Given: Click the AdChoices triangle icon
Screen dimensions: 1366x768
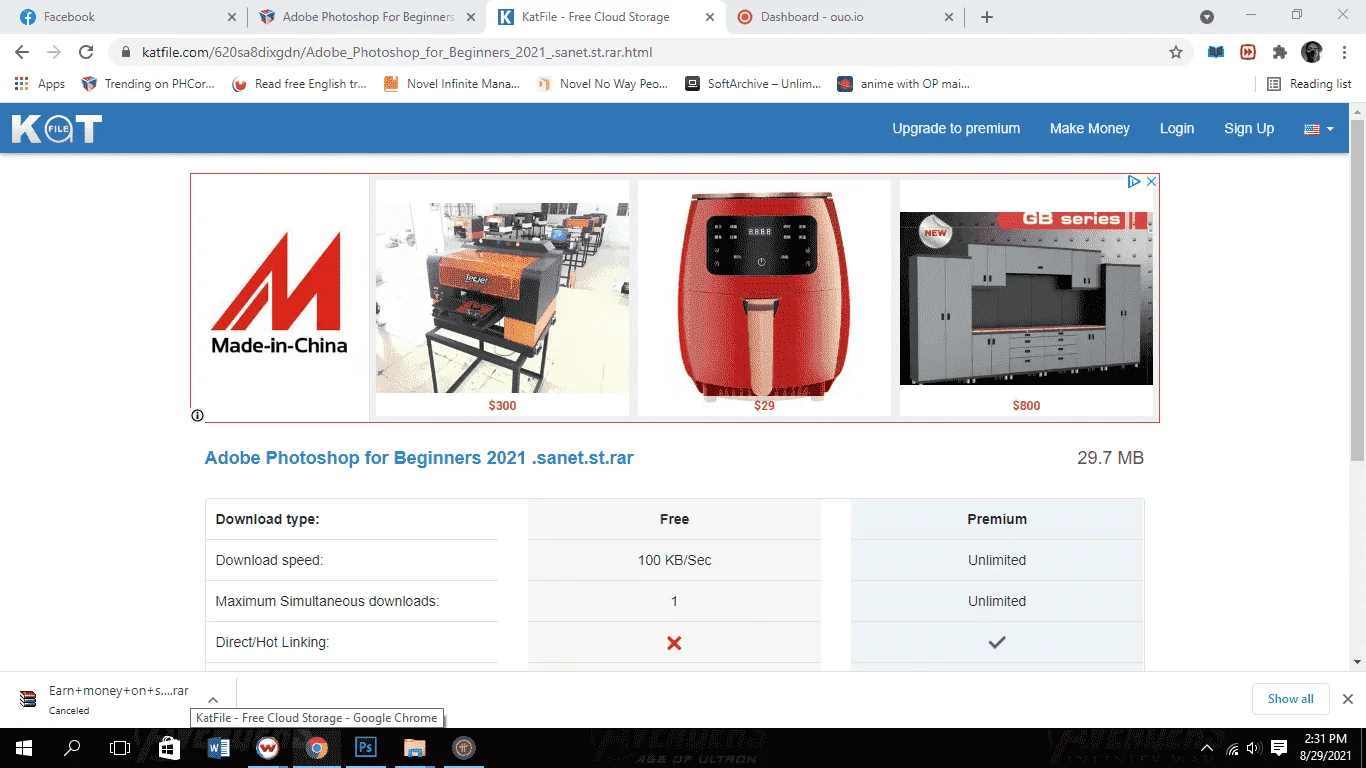Looking at the screenshot, I should pos(1134,182).
